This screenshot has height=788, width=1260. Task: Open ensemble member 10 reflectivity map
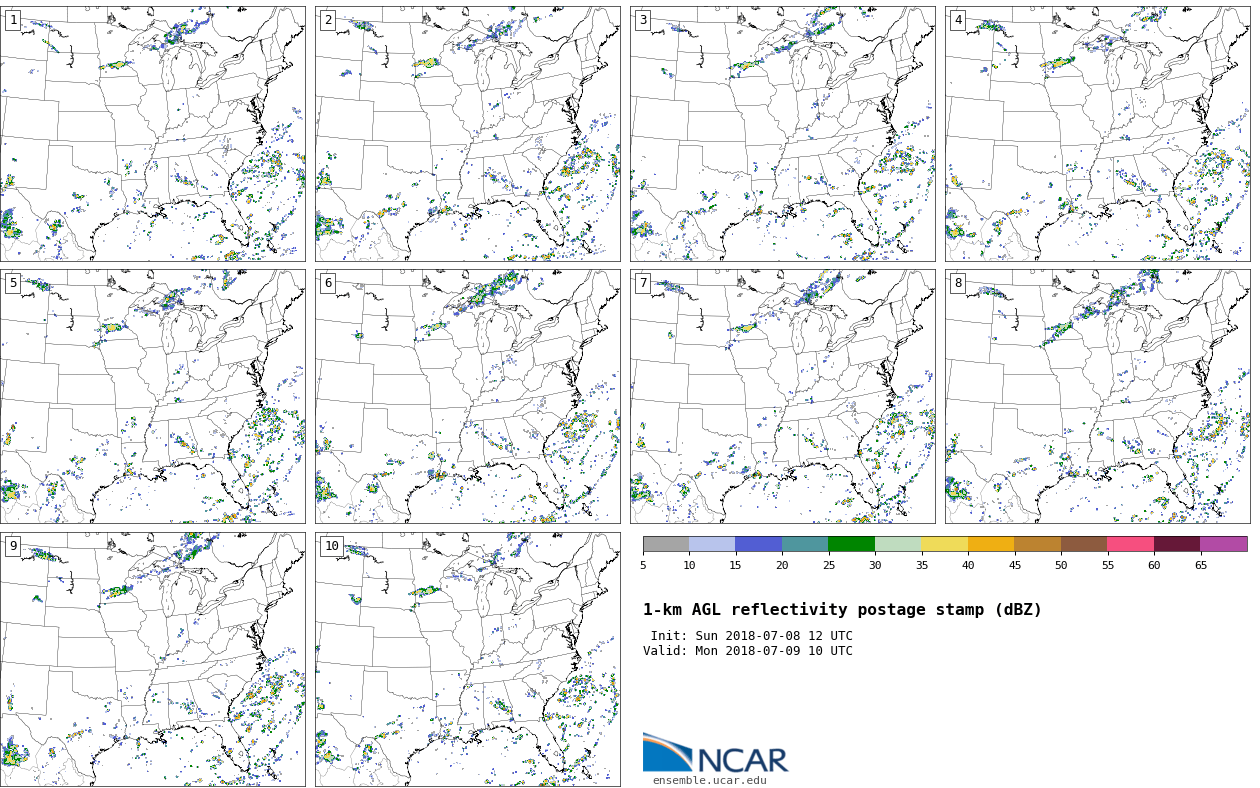[467, 659]
